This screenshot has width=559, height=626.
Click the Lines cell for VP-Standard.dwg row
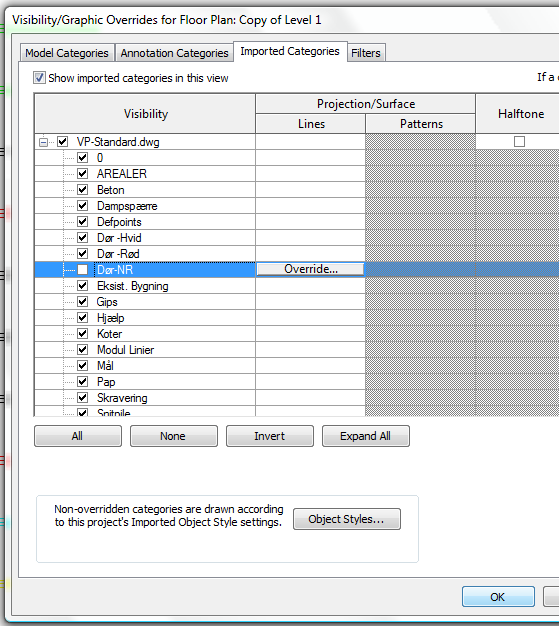pos(311,142)
